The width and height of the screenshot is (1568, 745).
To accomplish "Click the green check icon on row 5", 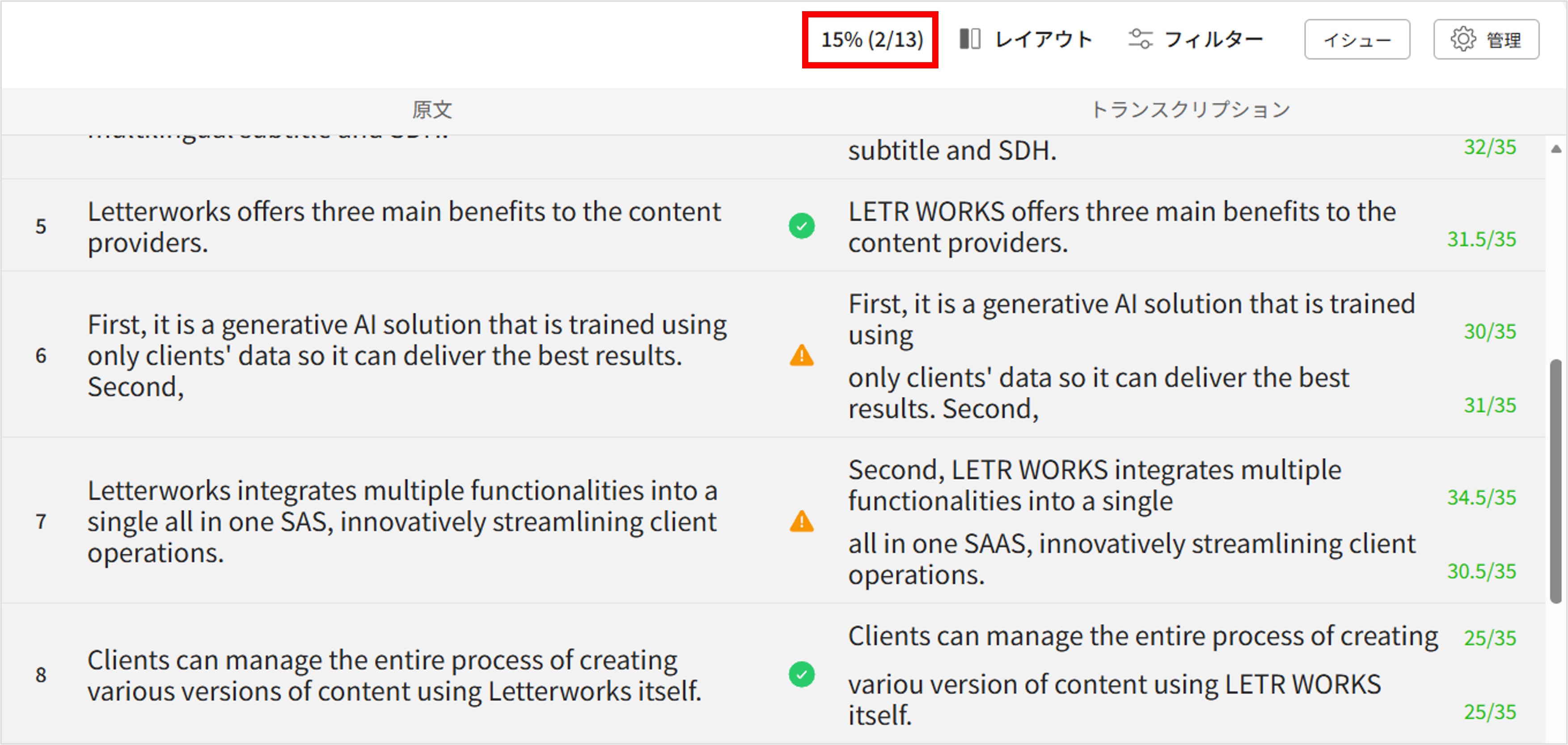I will click(x=802, y=226).
